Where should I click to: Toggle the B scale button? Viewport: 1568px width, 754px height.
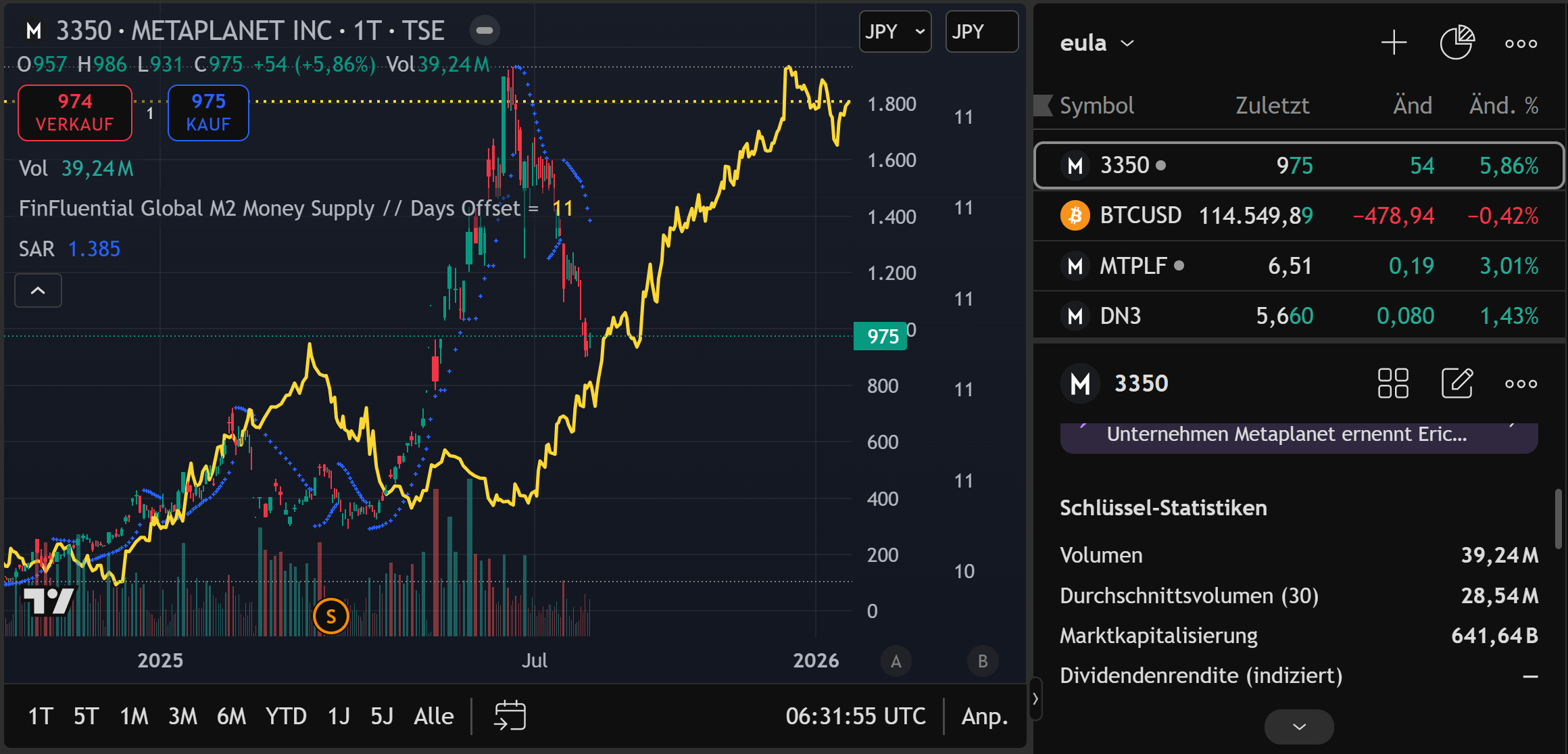983,661
